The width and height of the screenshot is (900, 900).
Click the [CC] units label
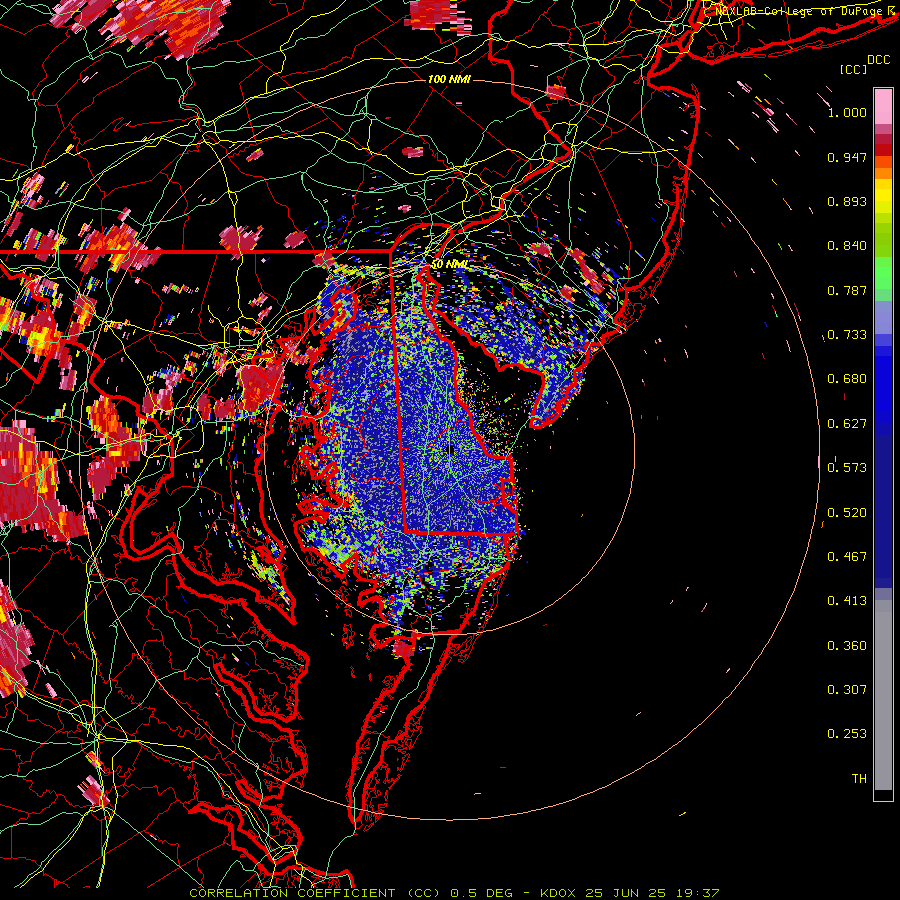pyautogui.click(x=854, y=69)
